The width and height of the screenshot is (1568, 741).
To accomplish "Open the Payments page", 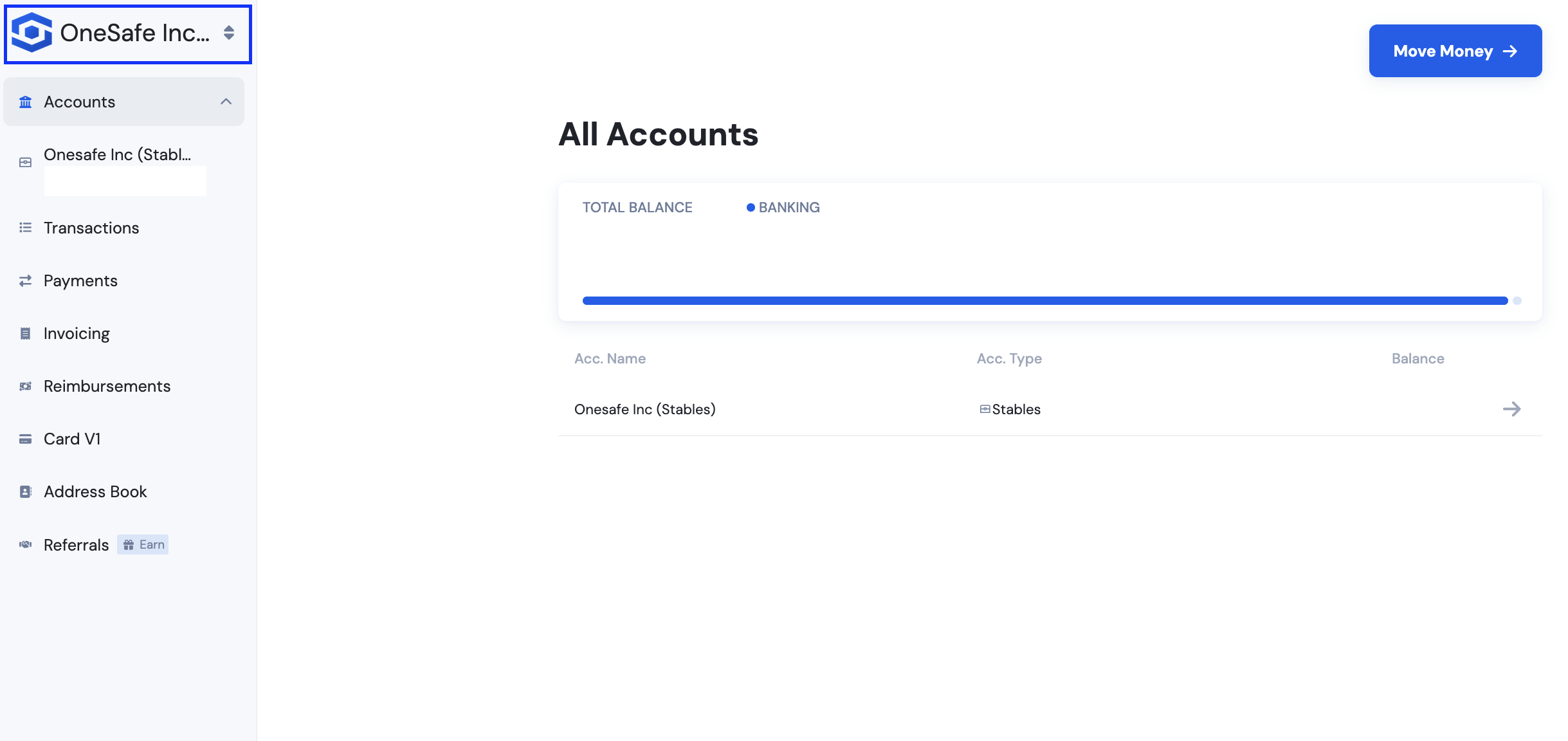I will 80,281.
